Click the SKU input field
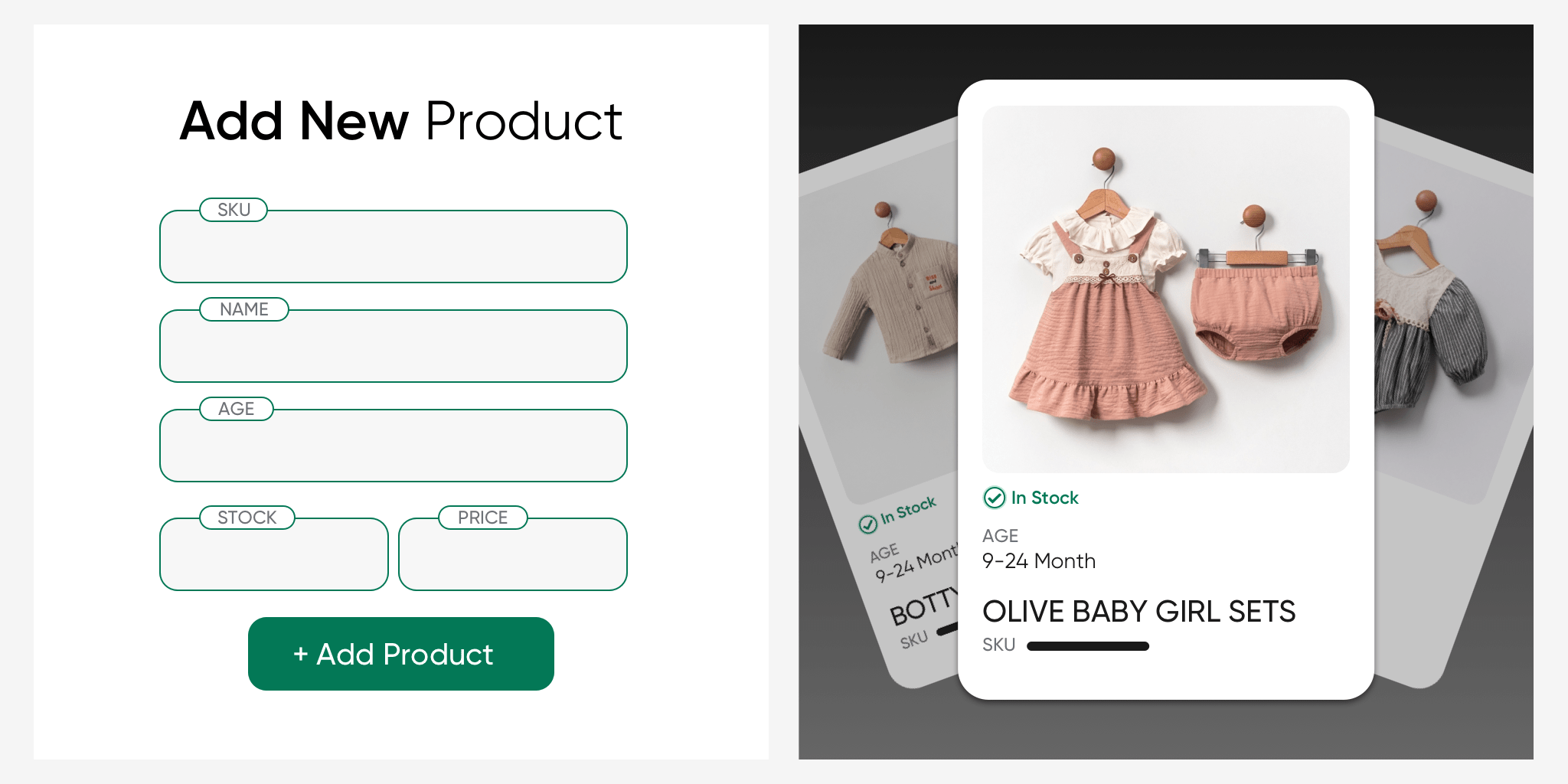This screenshot has width=1568, height=784. (394, 247)
